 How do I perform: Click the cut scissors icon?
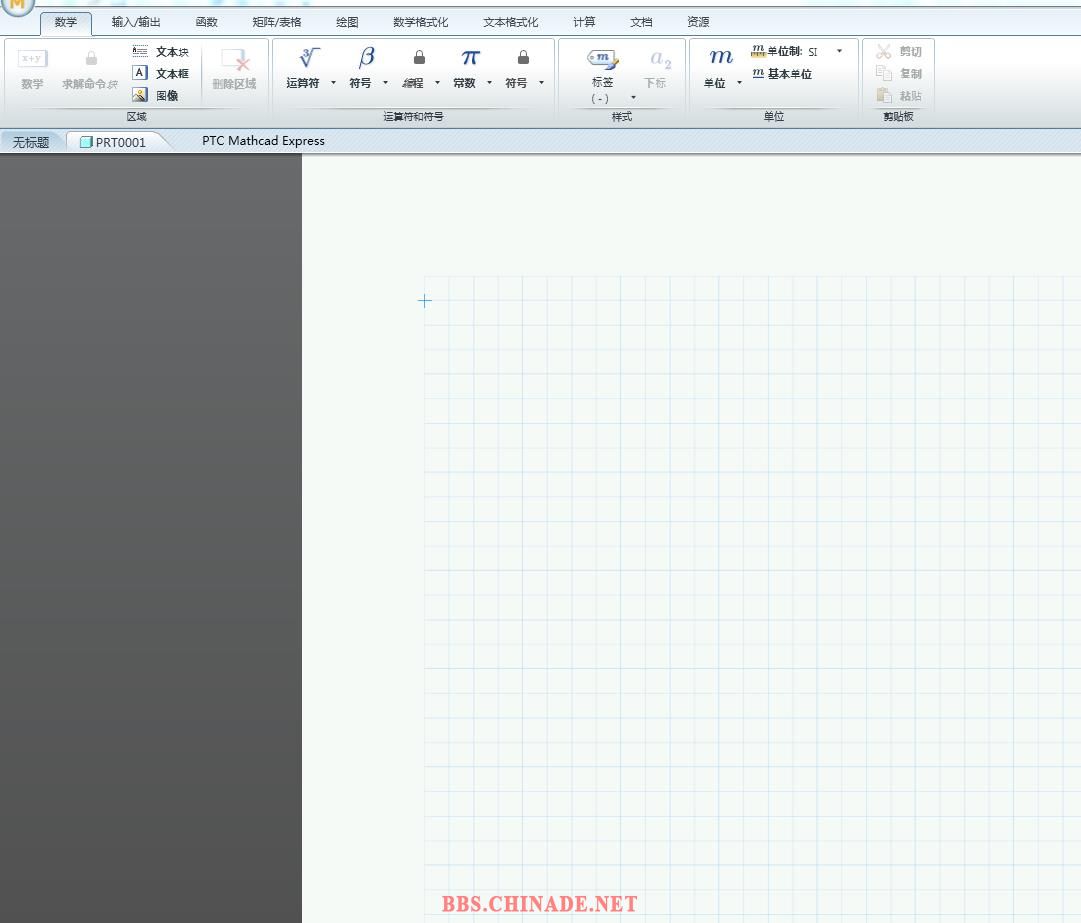(884, 51)
